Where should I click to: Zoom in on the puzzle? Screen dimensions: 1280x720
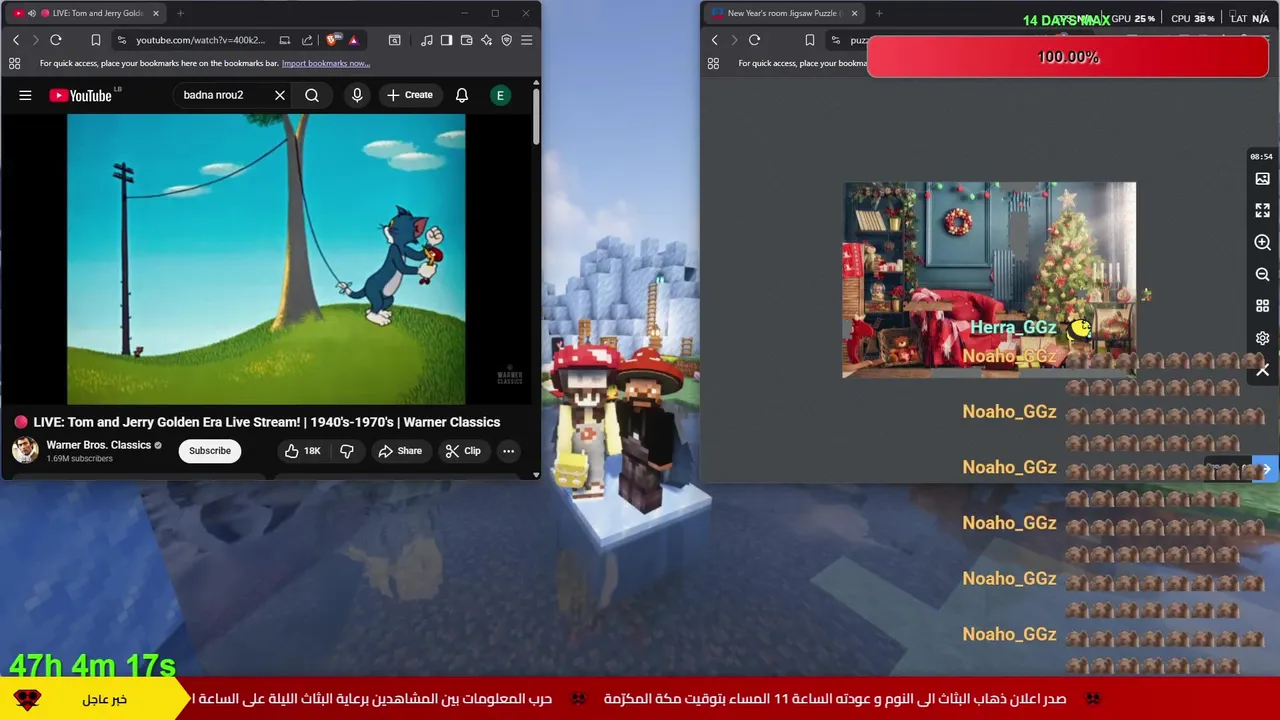click(1262, 242)
